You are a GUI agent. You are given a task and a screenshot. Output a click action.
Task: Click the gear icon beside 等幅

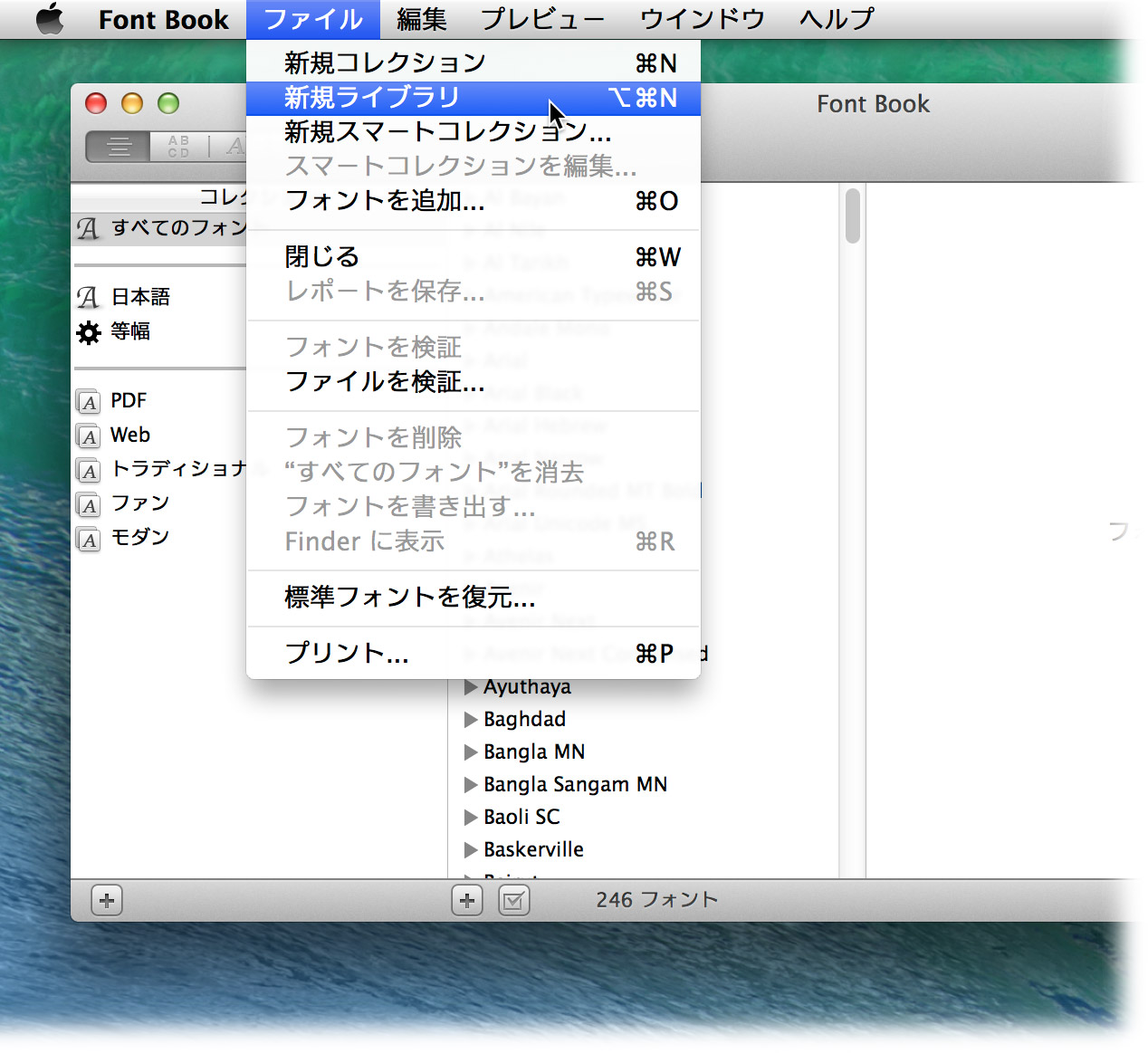89,332
